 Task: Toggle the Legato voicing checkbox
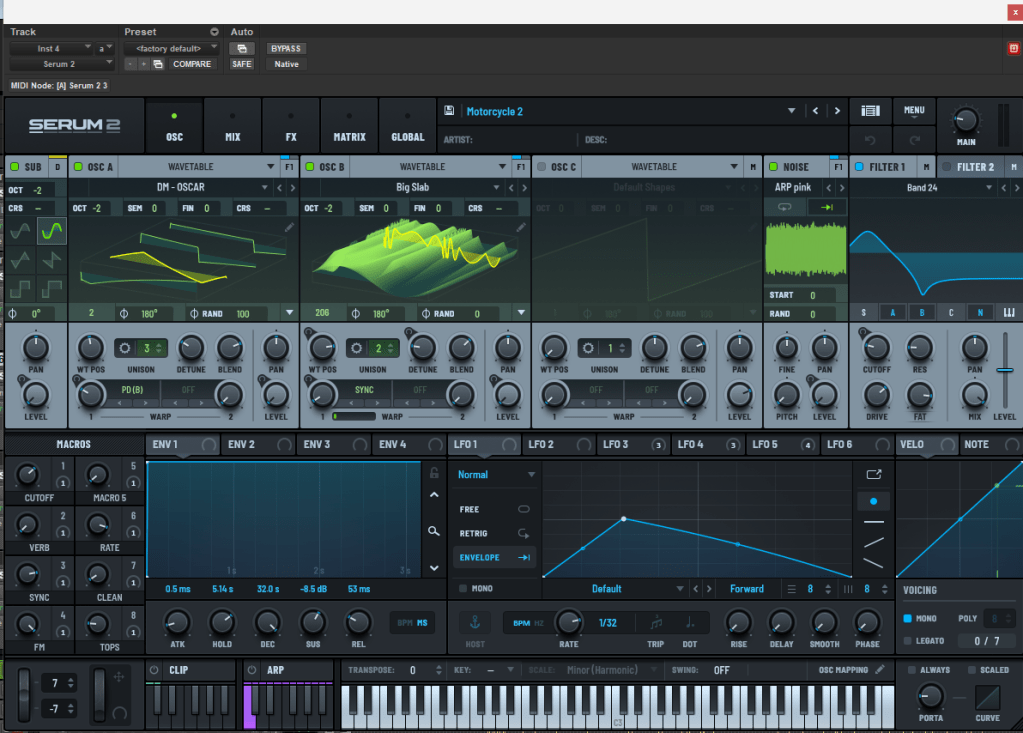(908, 641)
